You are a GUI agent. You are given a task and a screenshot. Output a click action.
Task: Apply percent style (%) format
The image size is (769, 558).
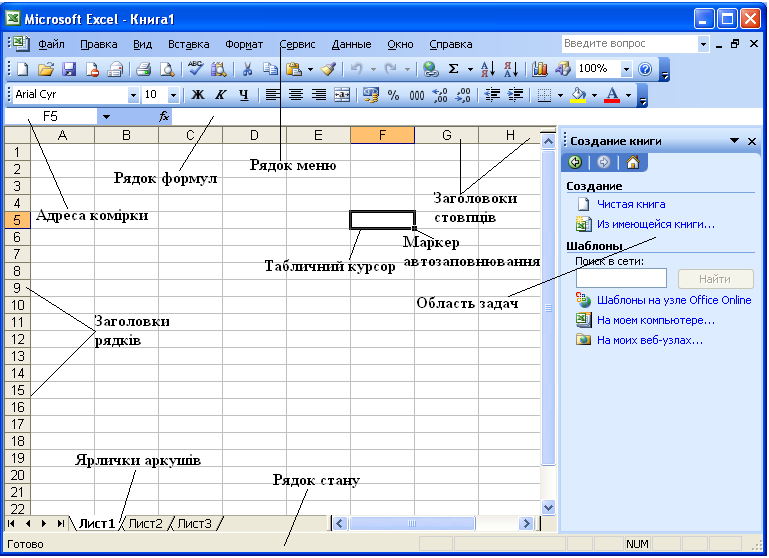click(x=393, y=95)
